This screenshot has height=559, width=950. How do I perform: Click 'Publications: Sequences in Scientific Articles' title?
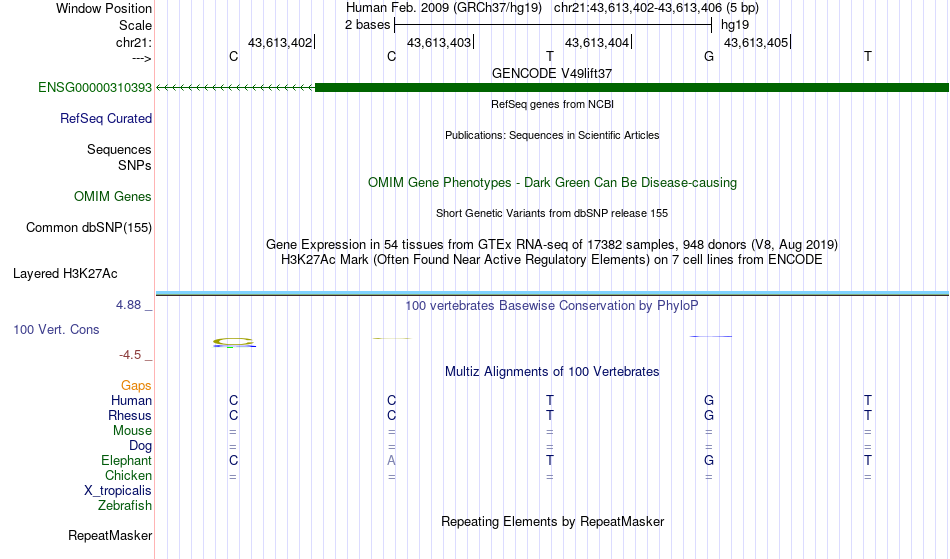[552, 135]
